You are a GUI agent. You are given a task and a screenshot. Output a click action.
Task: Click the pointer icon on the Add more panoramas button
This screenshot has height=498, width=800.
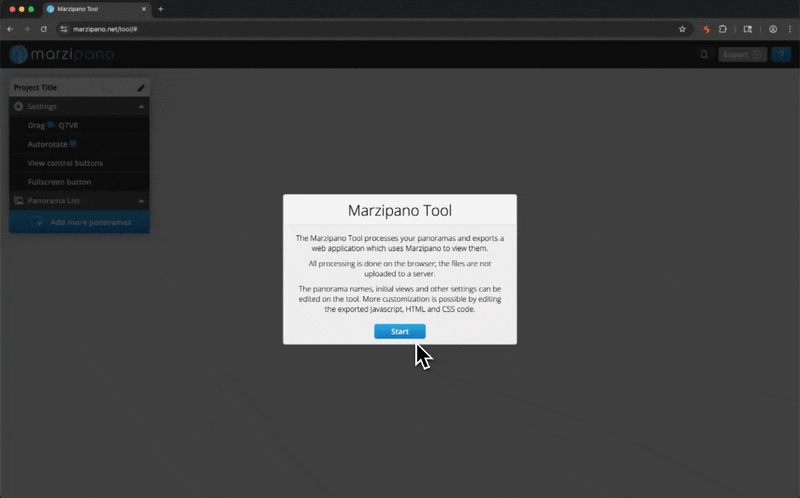click(x=37, y=222)
